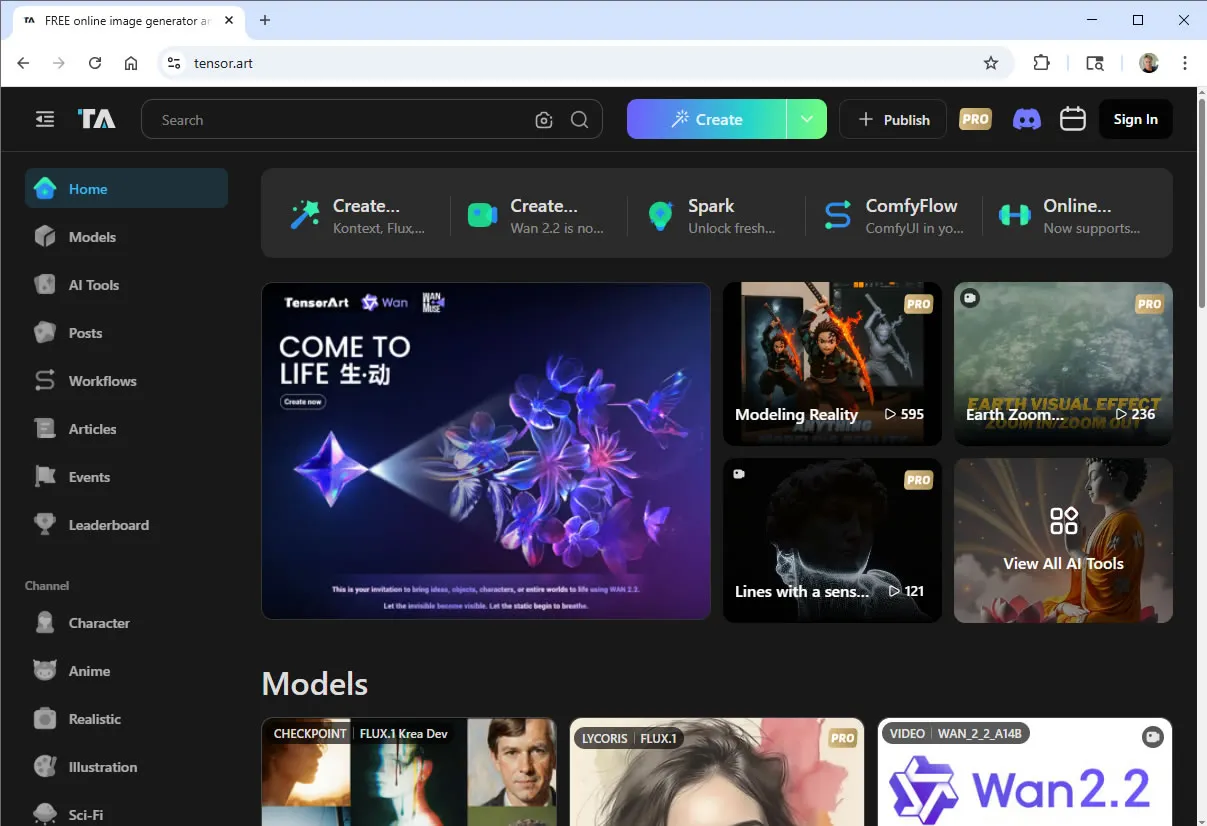Go to Workflows in sidebar

pos(126,381)
